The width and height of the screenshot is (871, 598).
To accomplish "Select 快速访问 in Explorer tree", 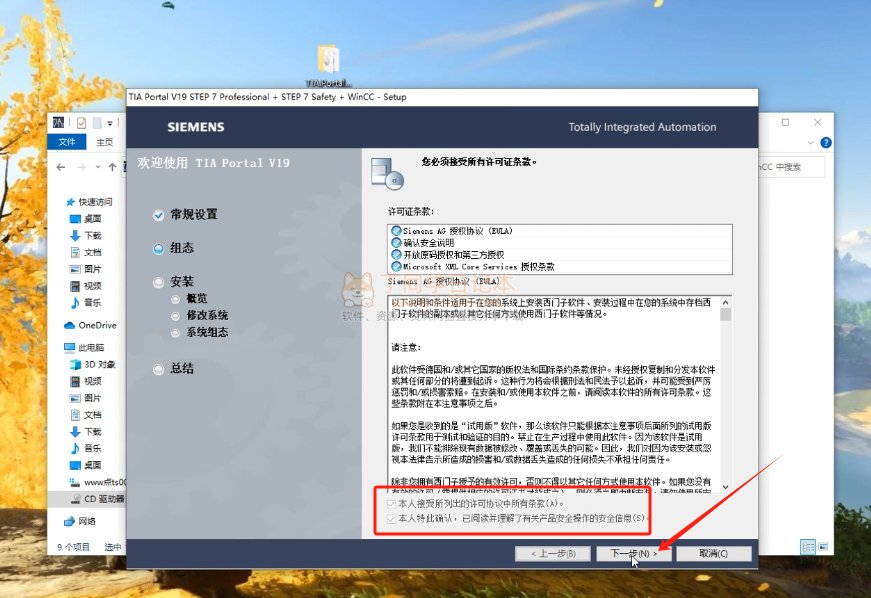I will coord(89,202).
